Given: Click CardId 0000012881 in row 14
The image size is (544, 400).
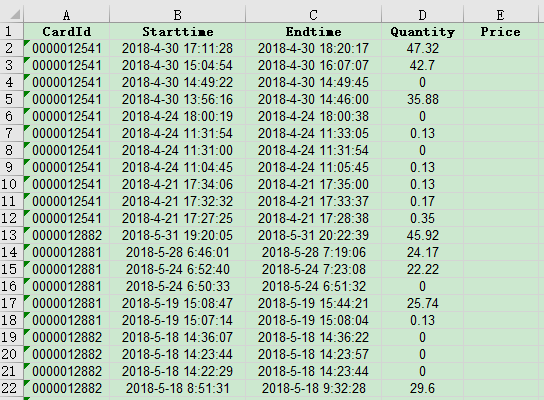Looking at the screenshot, I should point(67,252).
